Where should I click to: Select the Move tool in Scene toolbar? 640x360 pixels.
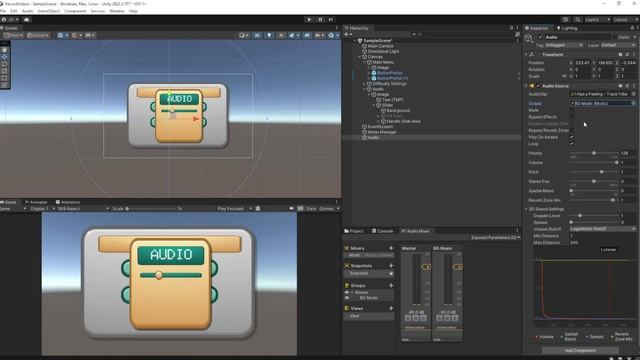click(x=4, y=57)
